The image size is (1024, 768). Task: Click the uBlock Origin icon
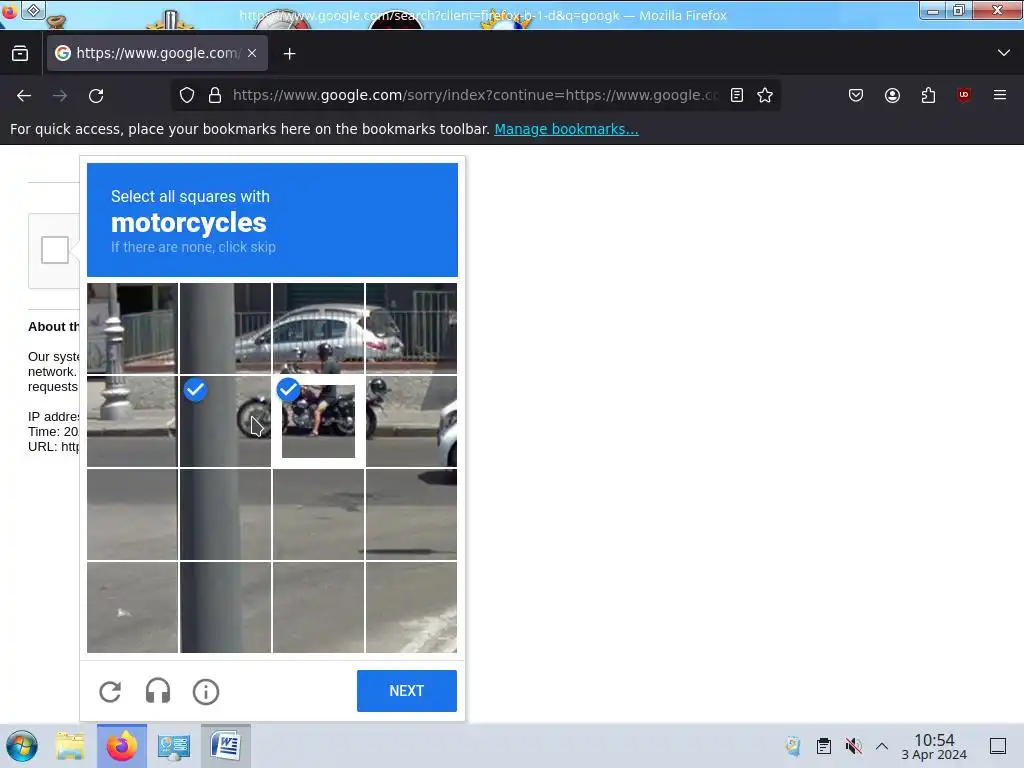tap(964, 95)
